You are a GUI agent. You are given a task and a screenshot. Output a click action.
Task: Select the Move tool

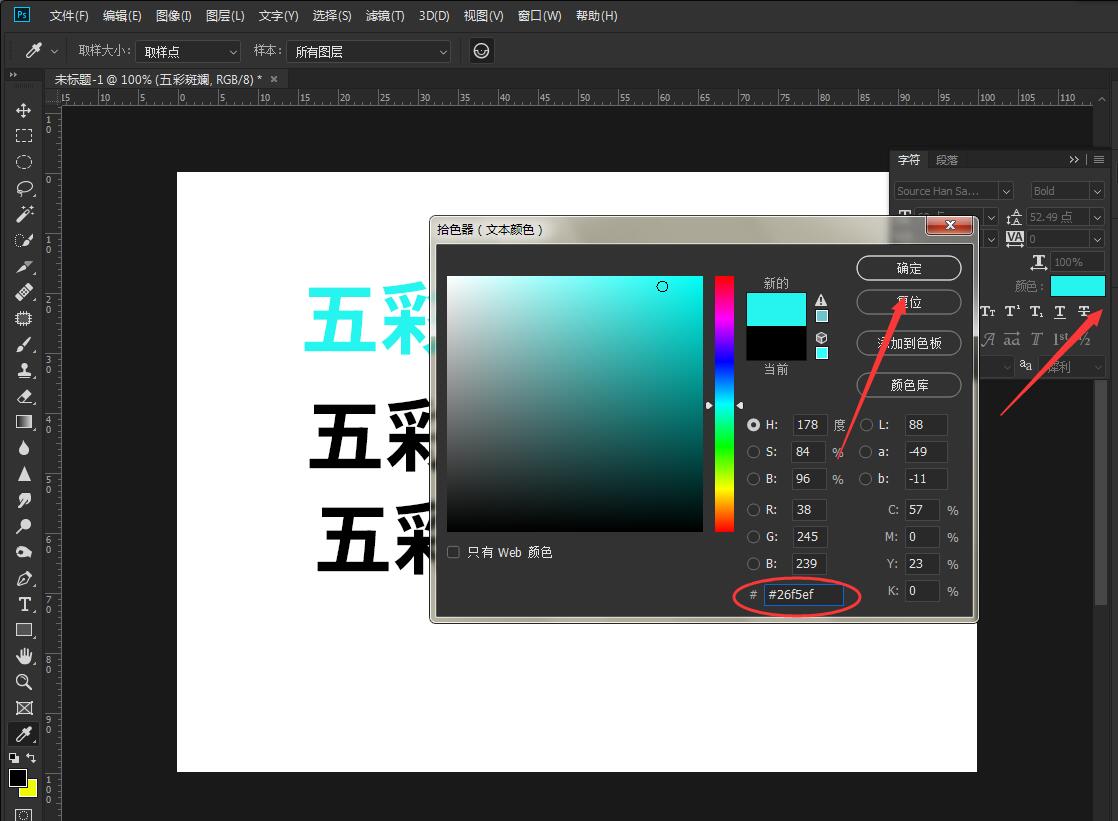click(23, 110)
